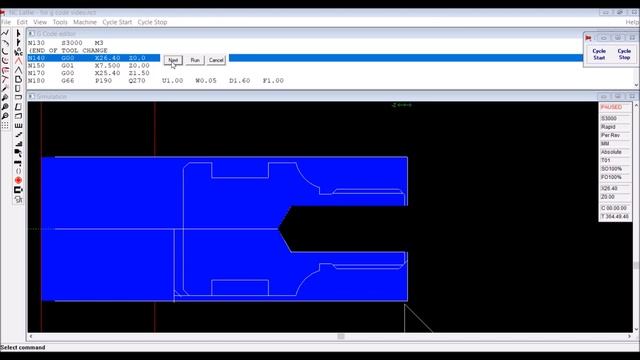Select the red caret-shaped toolbar icon
Viewport: 640px width, 360px height.
click(x=18, y=60)
